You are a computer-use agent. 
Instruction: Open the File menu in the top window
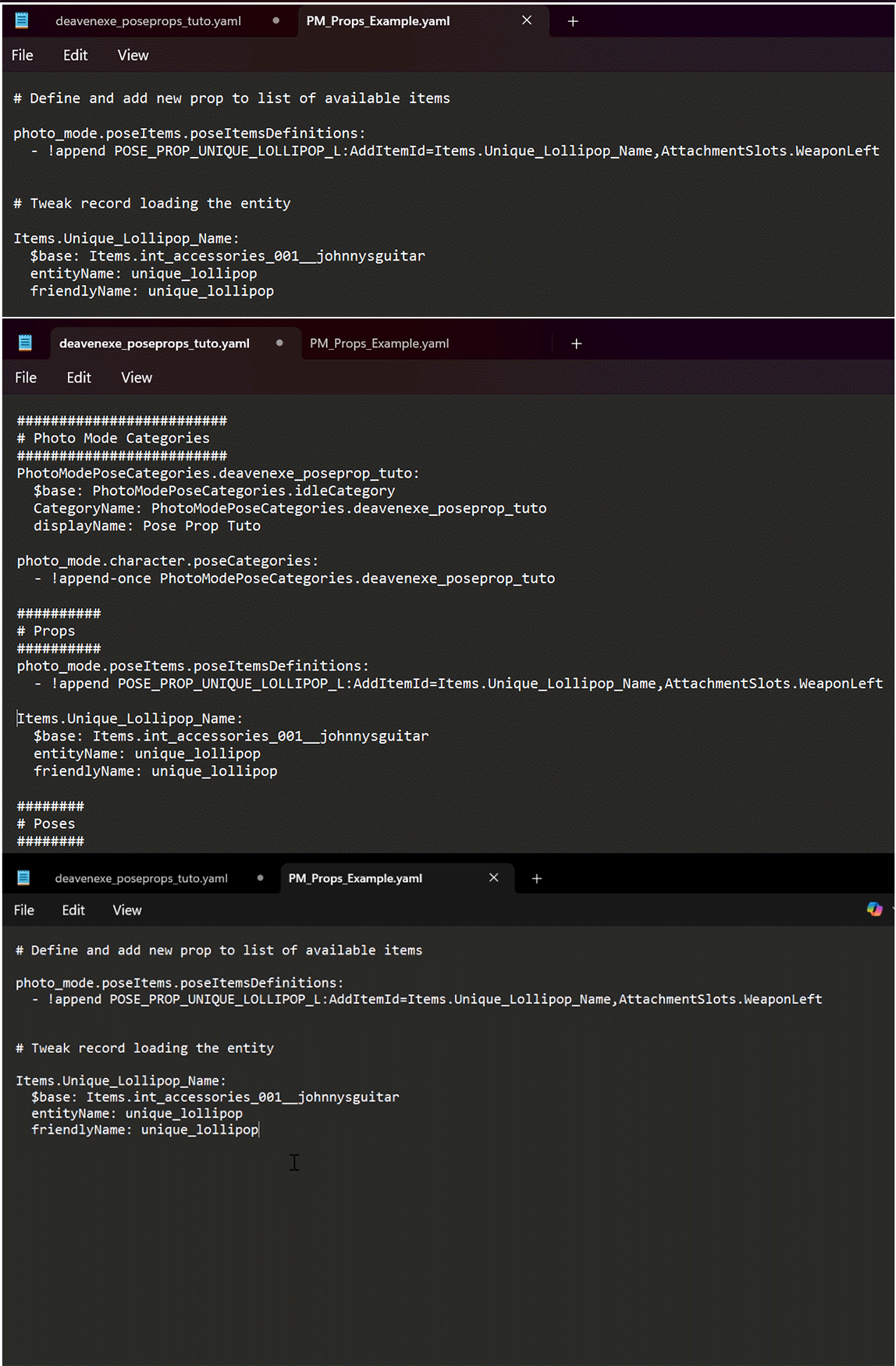(23, 55)
